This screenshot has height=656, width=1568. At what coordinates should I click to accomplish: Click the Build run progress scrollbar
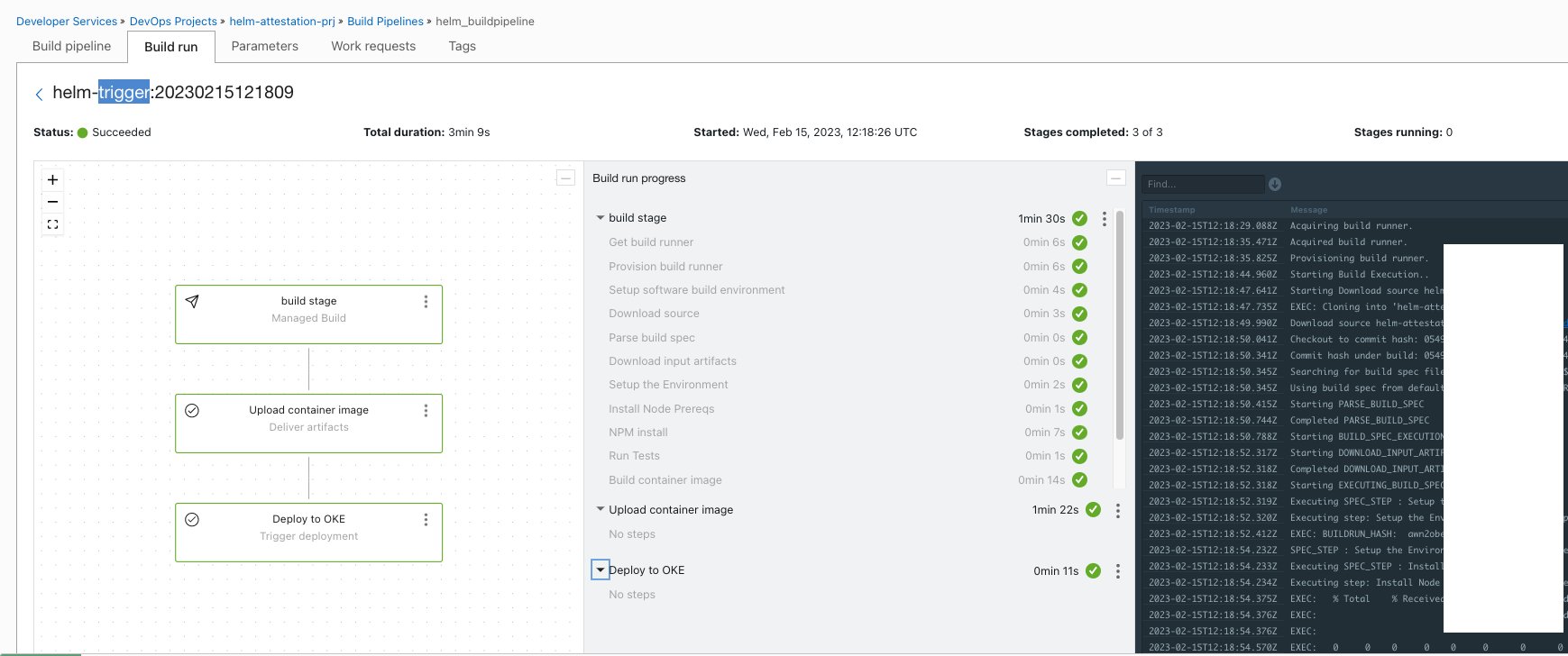coord(1120,324)
